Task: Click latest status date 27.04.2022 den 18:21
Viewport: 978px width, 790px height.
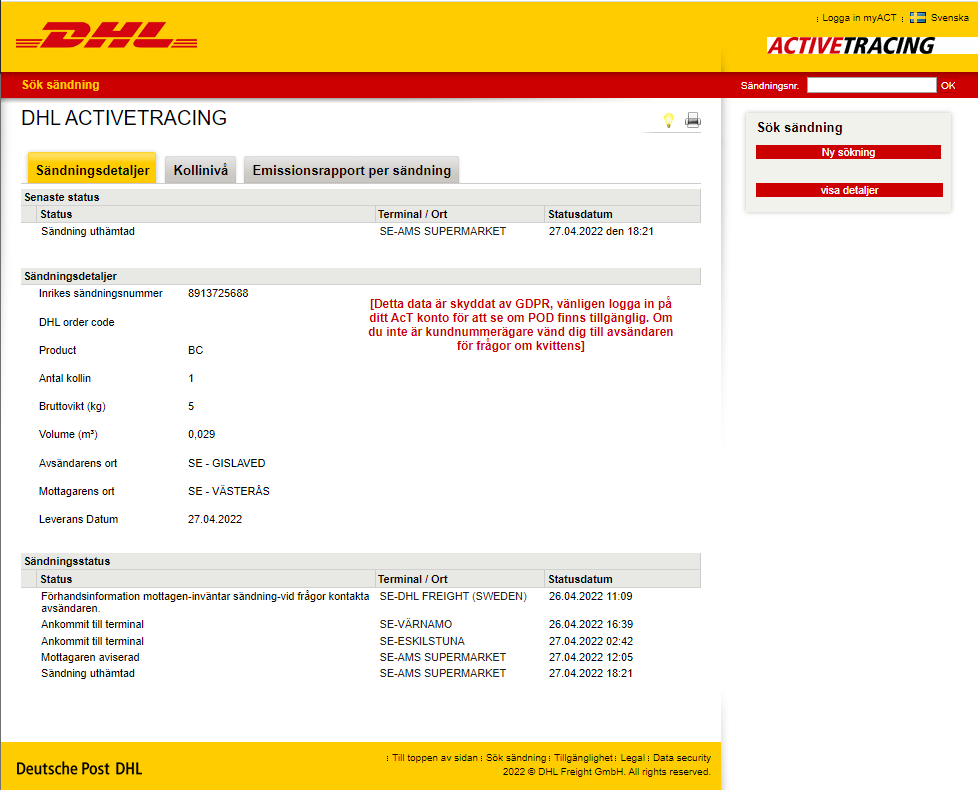Action: (601, 231)
